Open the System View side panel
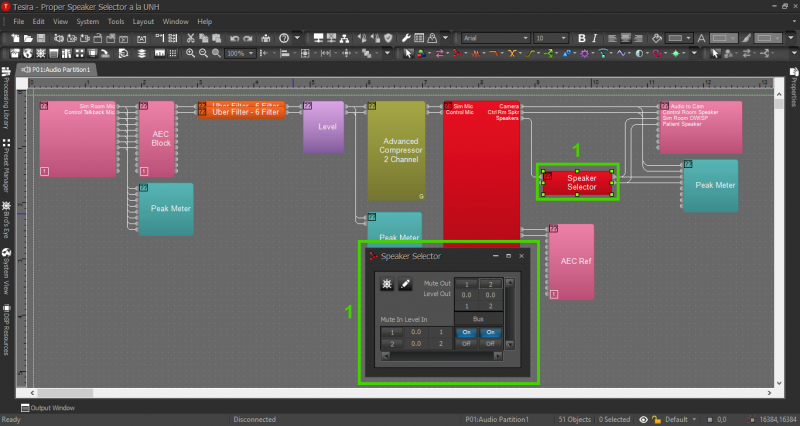The width and height of the screenshot is (800, 426). tap(6, 271)
